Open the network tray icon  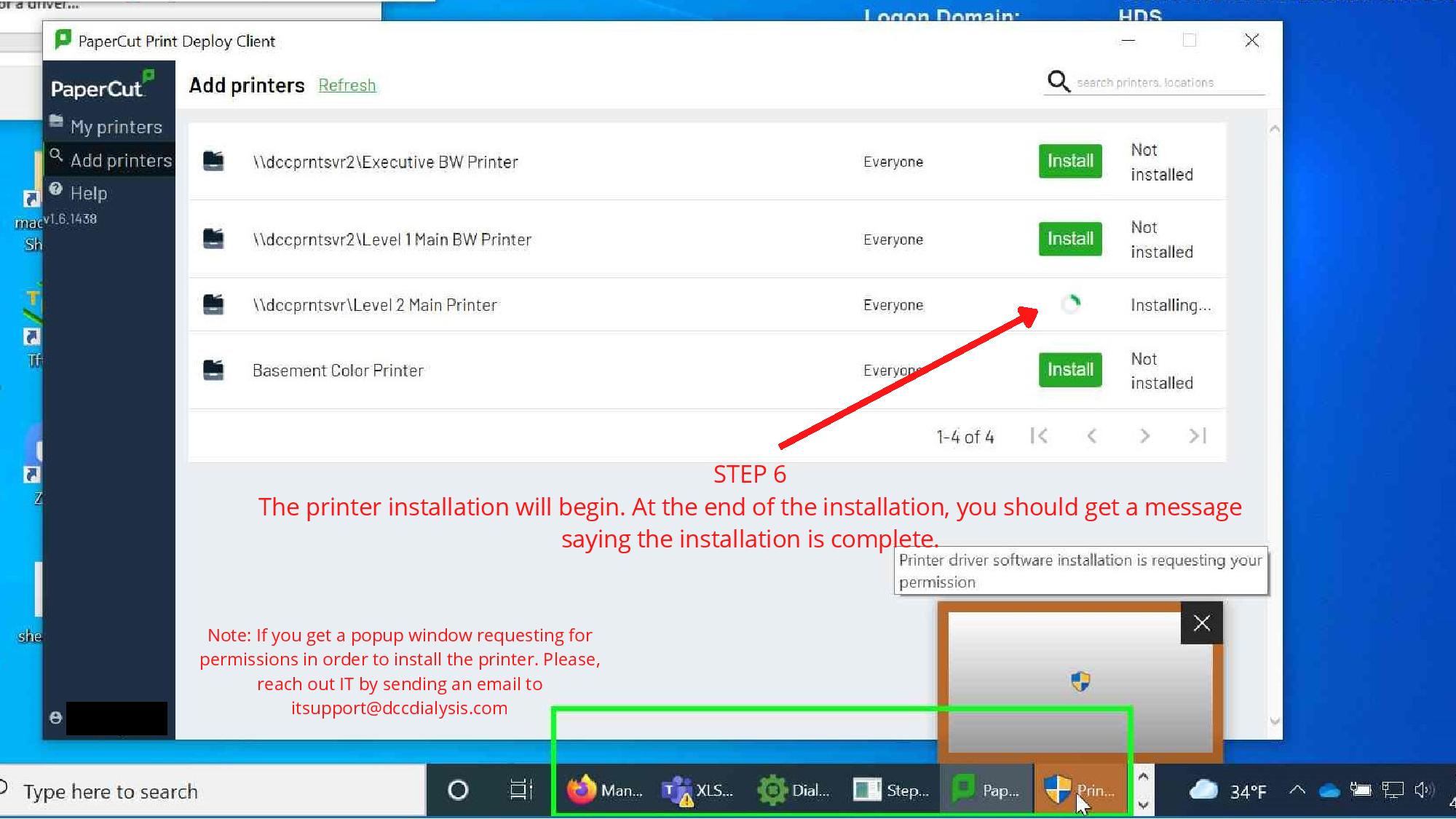click(x=1393, y=790)
